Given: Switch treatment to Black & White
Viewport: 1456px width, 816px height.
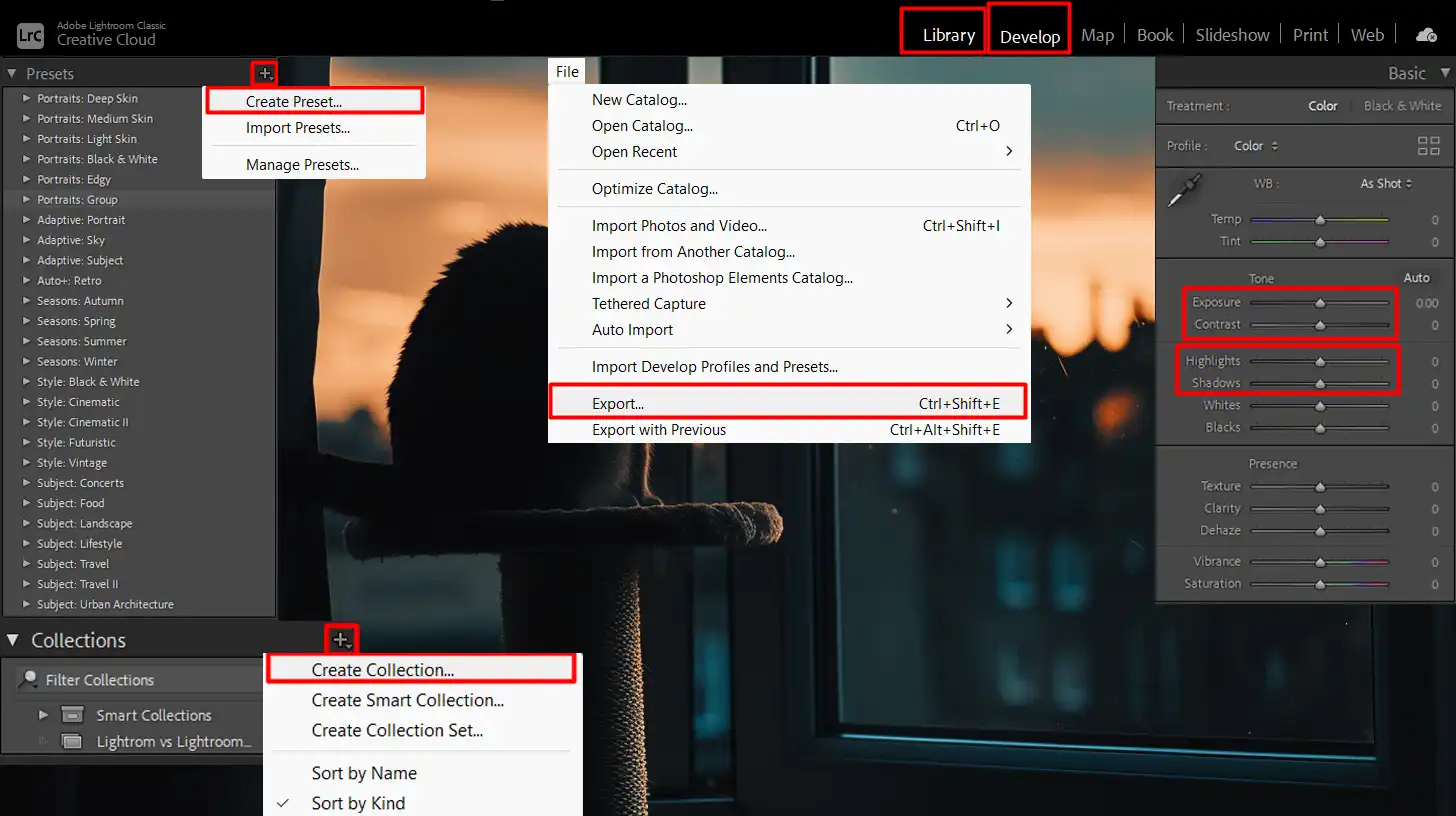Looking at the screenshot, I should (x=1402, y=106).
